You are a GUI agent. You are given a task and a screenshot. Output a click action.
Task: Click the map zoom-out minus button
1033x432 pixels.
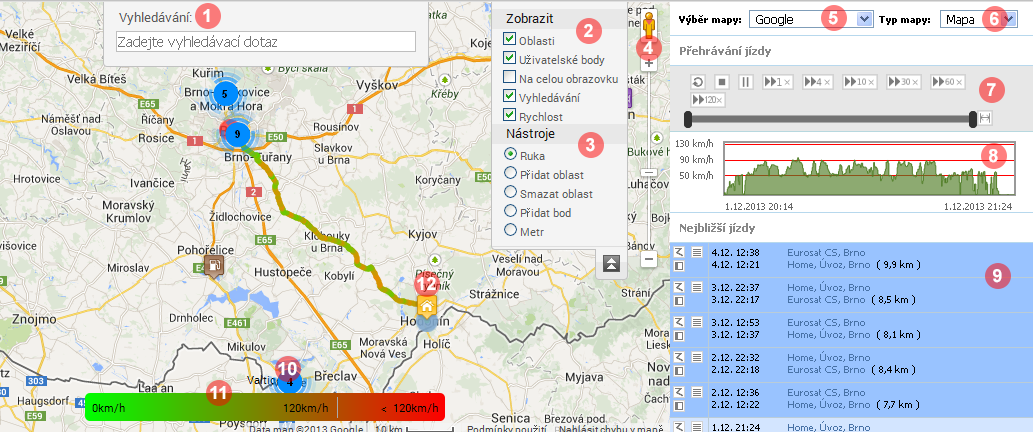coord(649,259)
